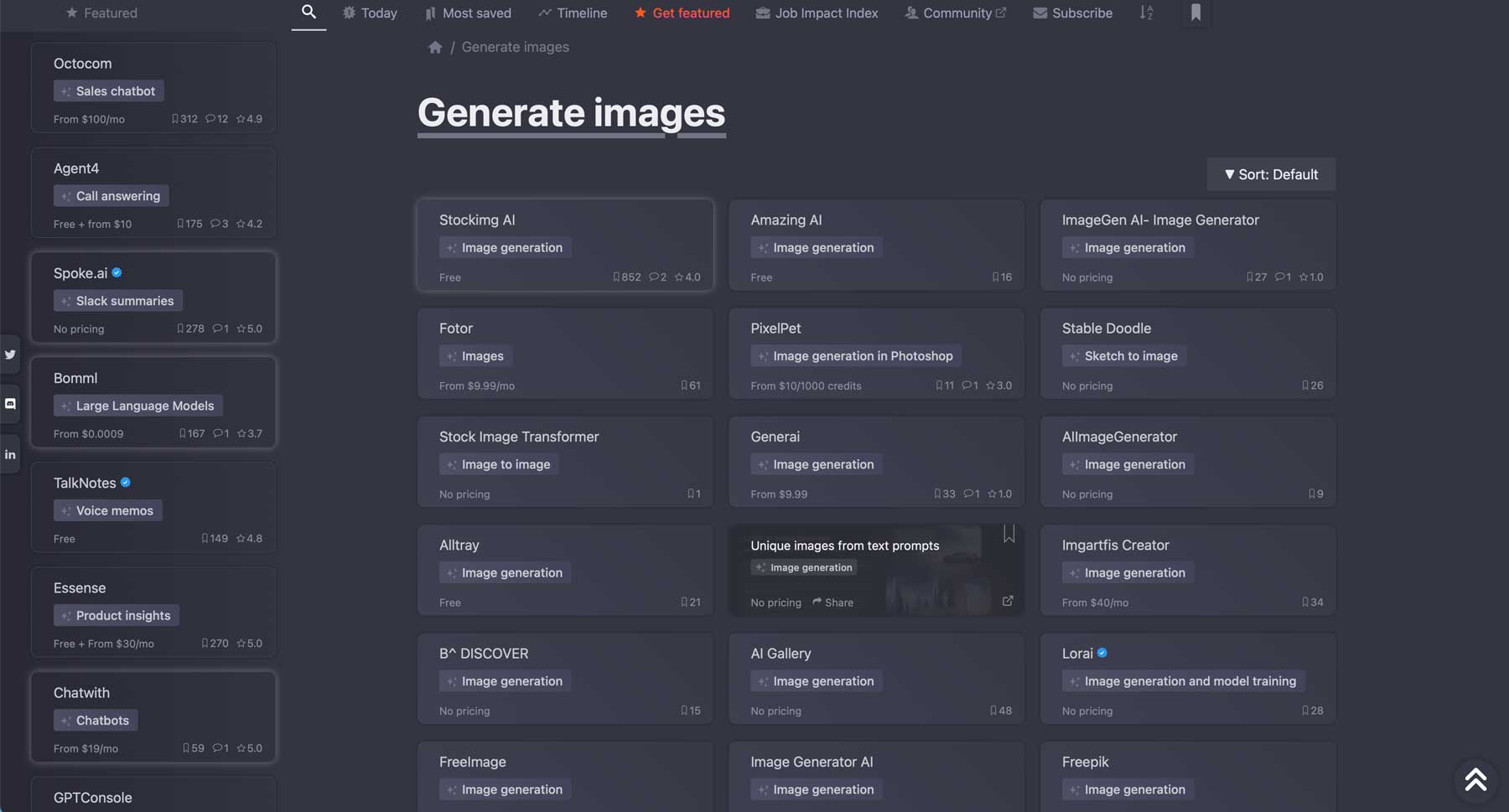Expand the Sort: Default dropdown

pyautogui.click(x=1271, y=174)
